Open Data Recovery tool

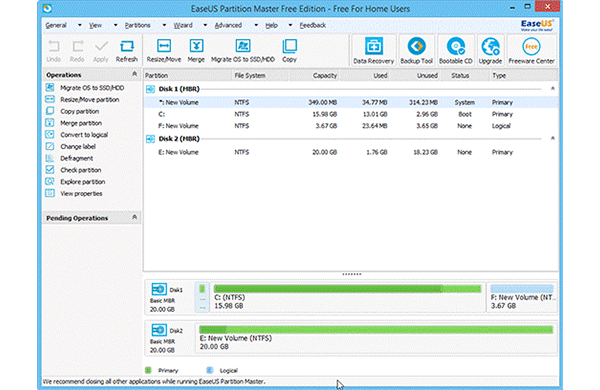point(373,51)
